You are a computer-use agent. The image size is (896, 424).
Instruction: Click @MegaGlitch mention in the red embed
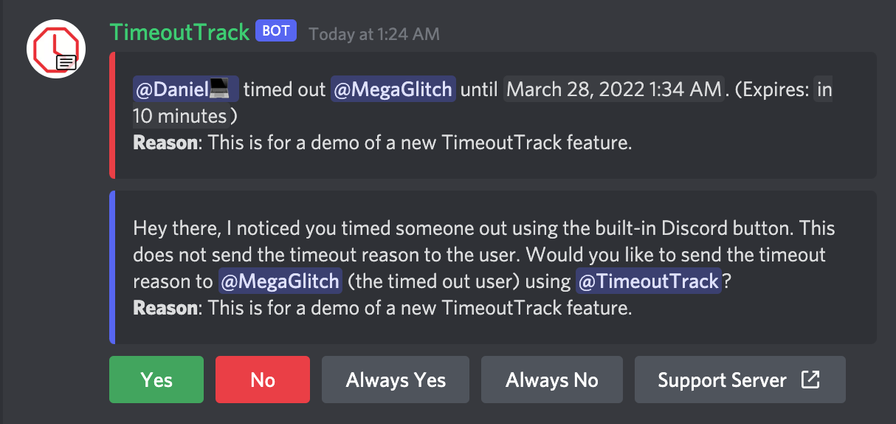393,89
